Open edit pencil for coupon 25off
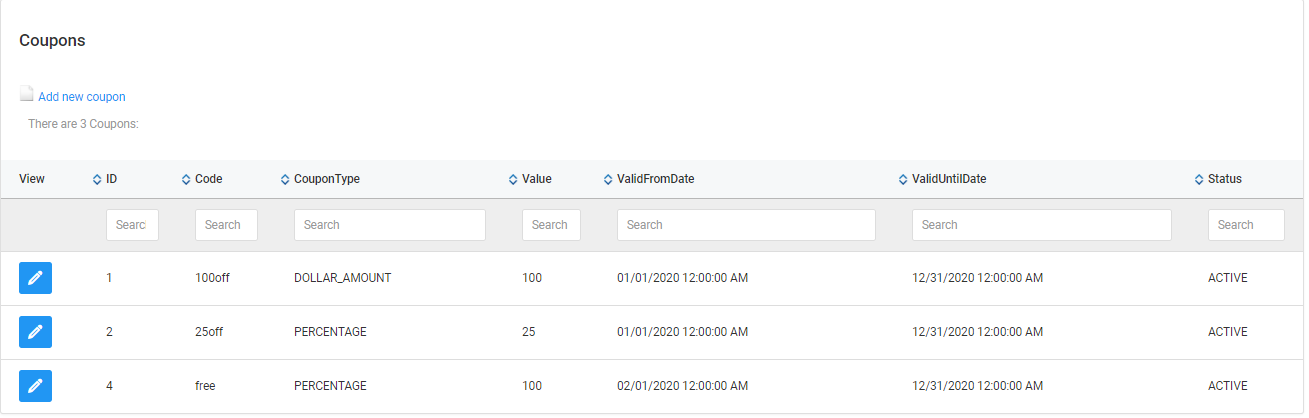This screenshot has width=1309, height=418. coord(35,332)
